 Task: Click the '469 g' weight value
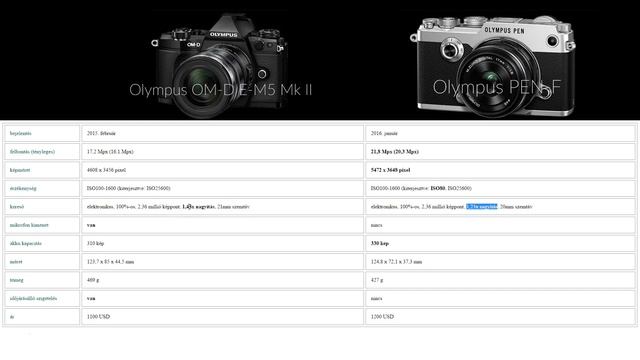coord(93,280)
